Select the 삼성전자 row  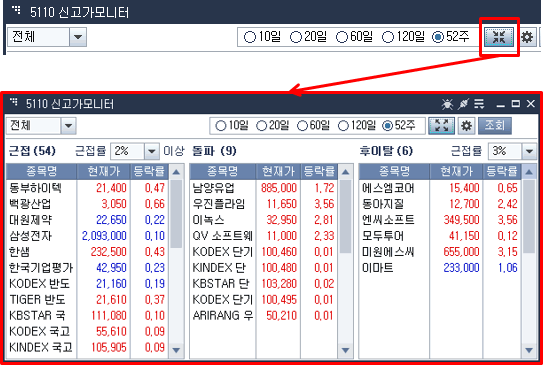click(x=88, y=236)
